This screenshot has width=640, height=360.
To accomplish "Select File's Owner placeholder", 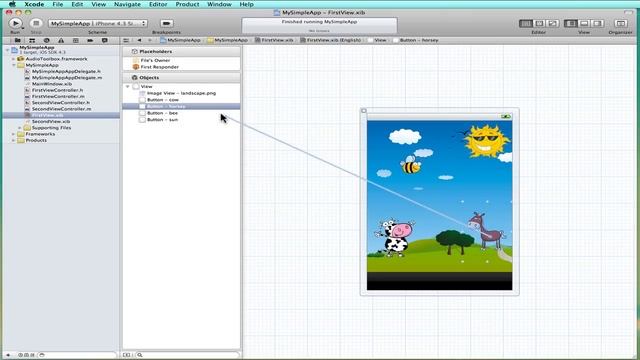I will tap(155, 60).
